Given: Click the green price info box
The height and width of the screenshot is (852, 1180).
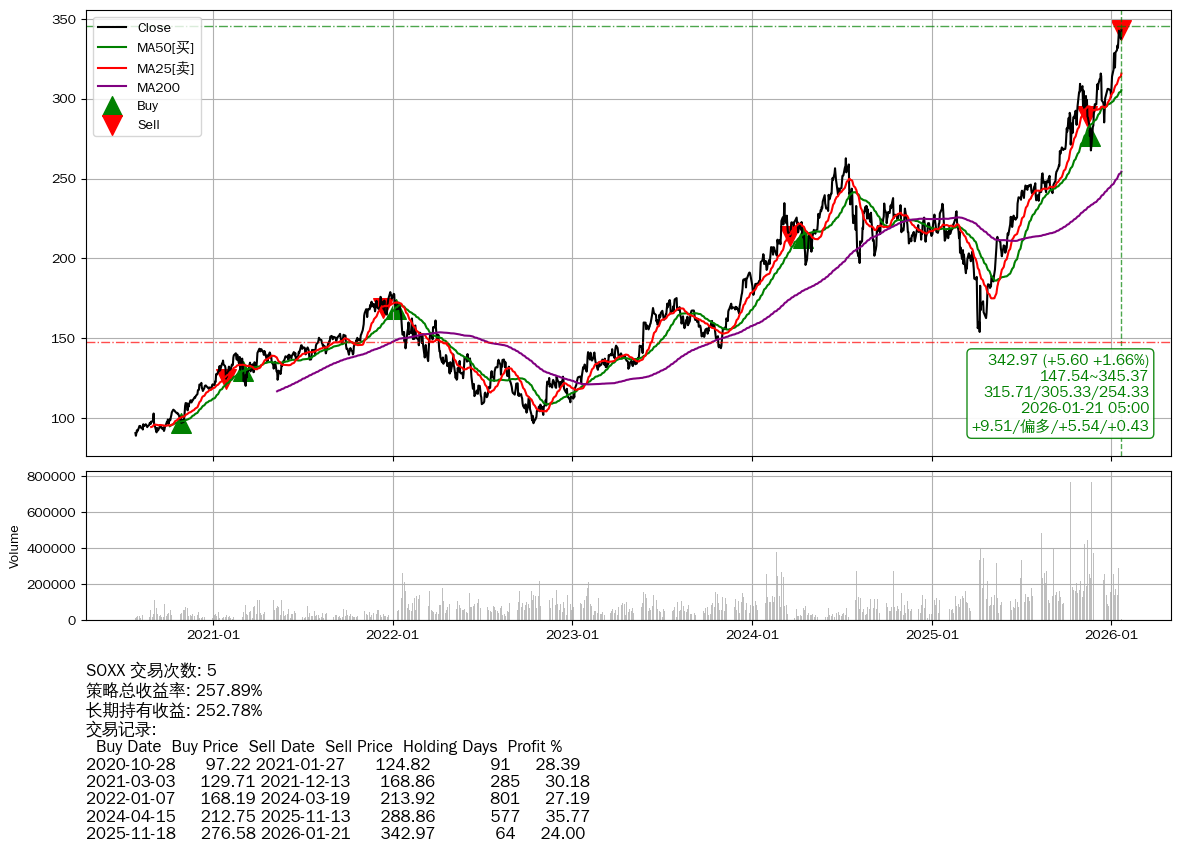Looking at the screenshot, I should 1060,392.
